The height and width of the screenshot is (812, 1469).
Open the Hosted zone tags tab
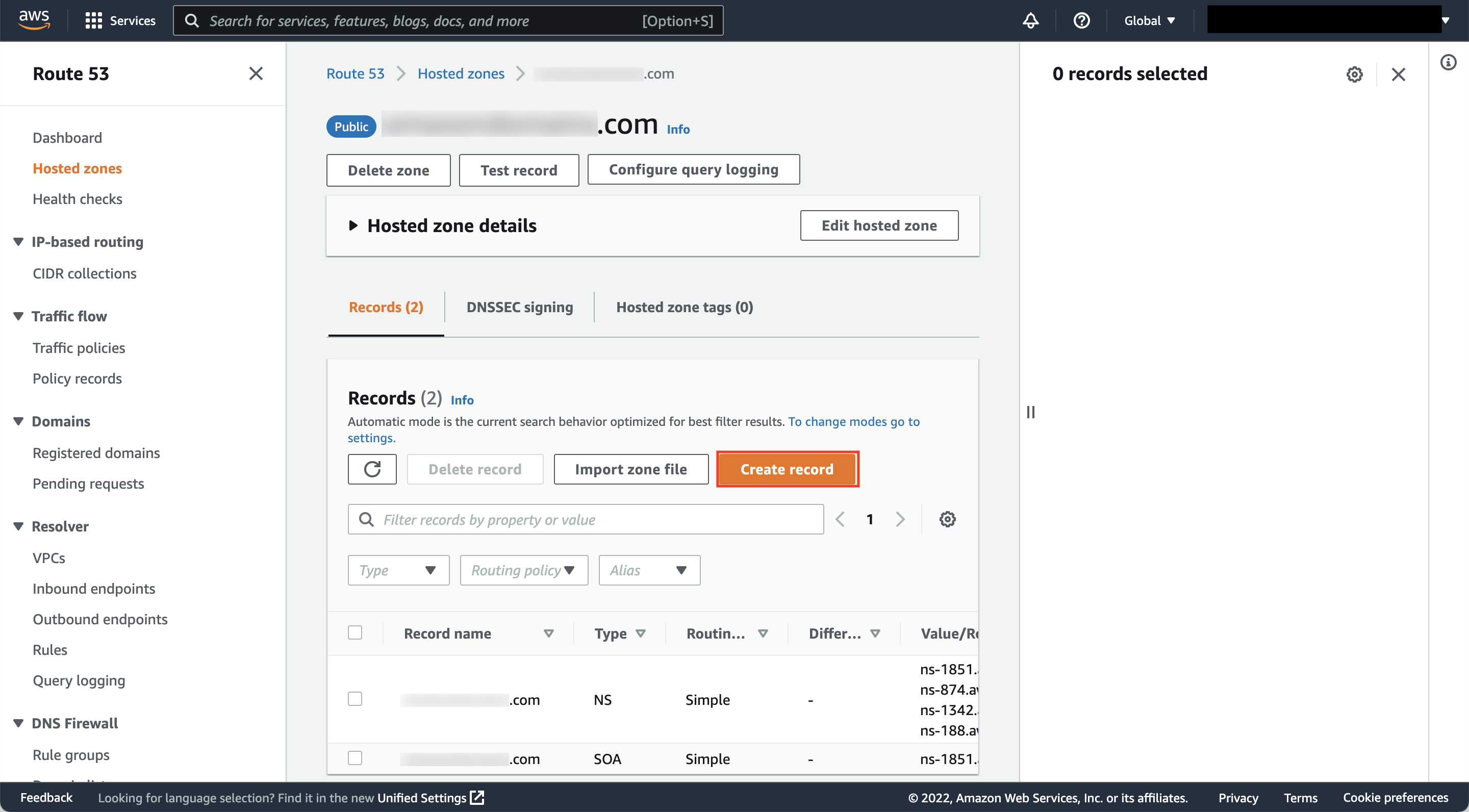click(685, 308)
